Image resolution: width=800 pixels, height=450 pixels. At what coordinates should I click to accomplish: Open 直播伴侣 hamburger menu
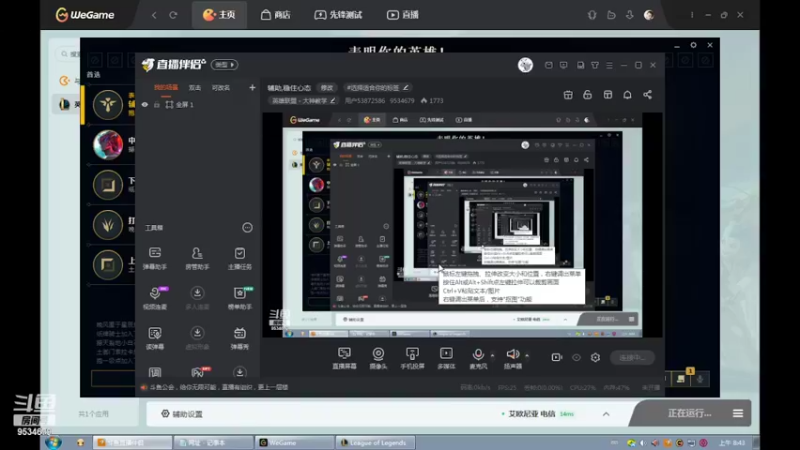pyautogui.click(x=609, y=65)
